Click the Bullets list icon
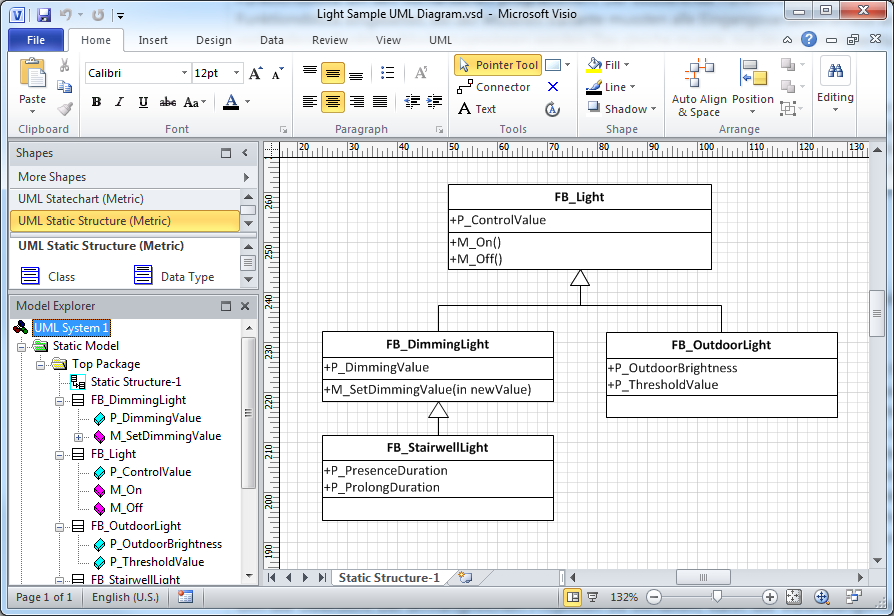 [388, 73]
